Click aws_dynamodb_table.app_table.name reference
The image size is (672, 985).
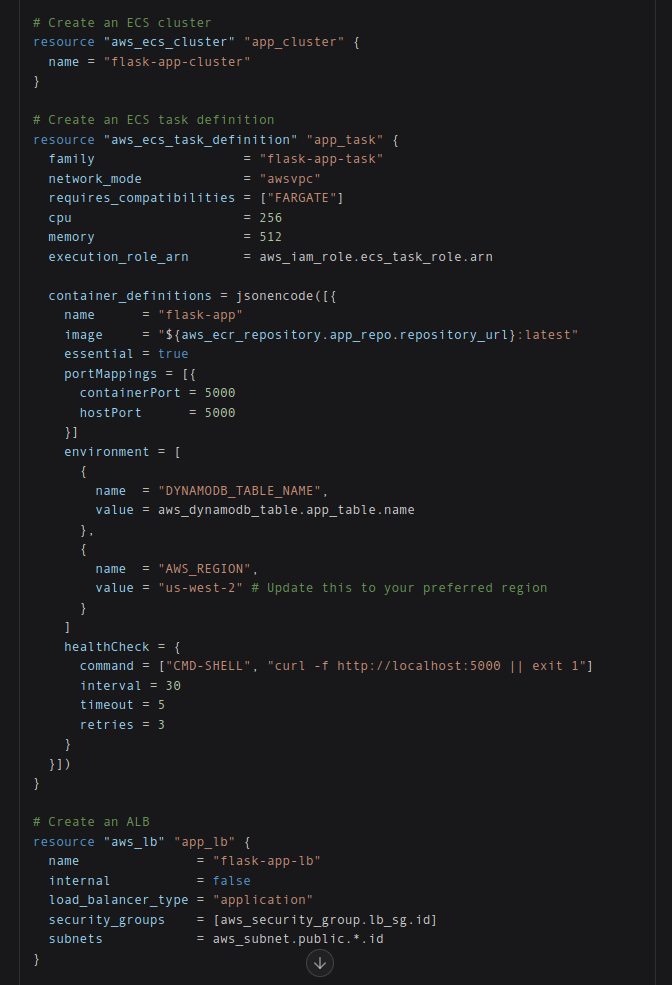coord(286,510)
